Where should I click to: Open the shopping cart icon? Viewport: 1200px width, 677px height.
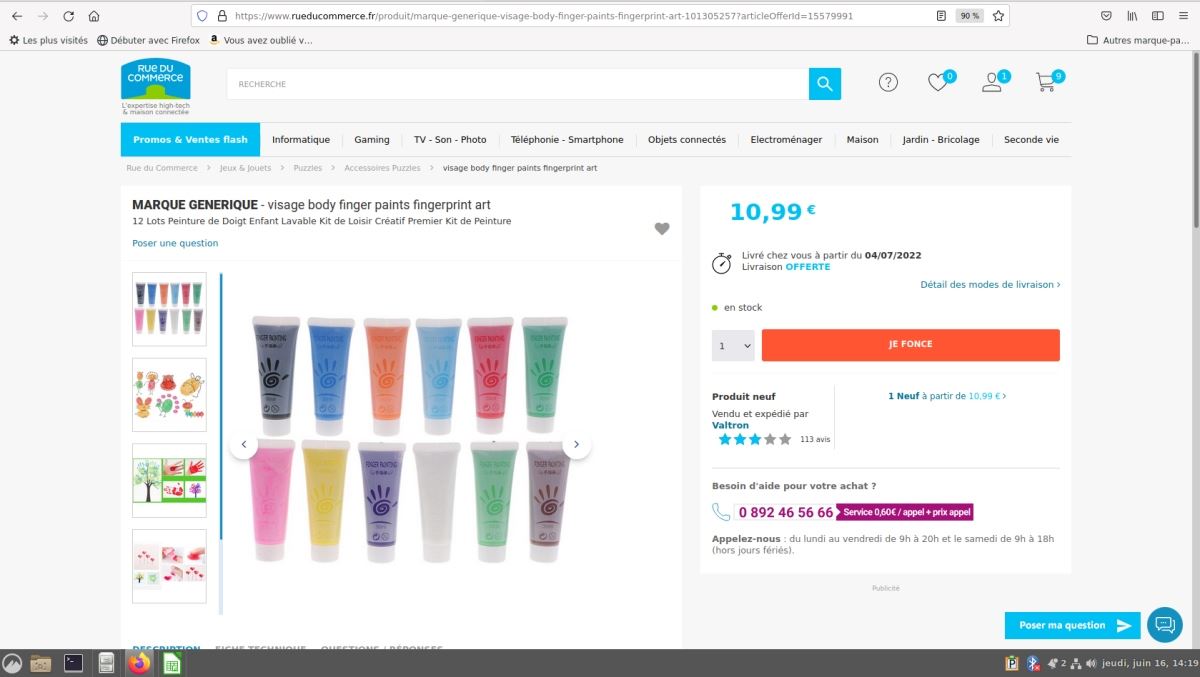coord(1045,83)
